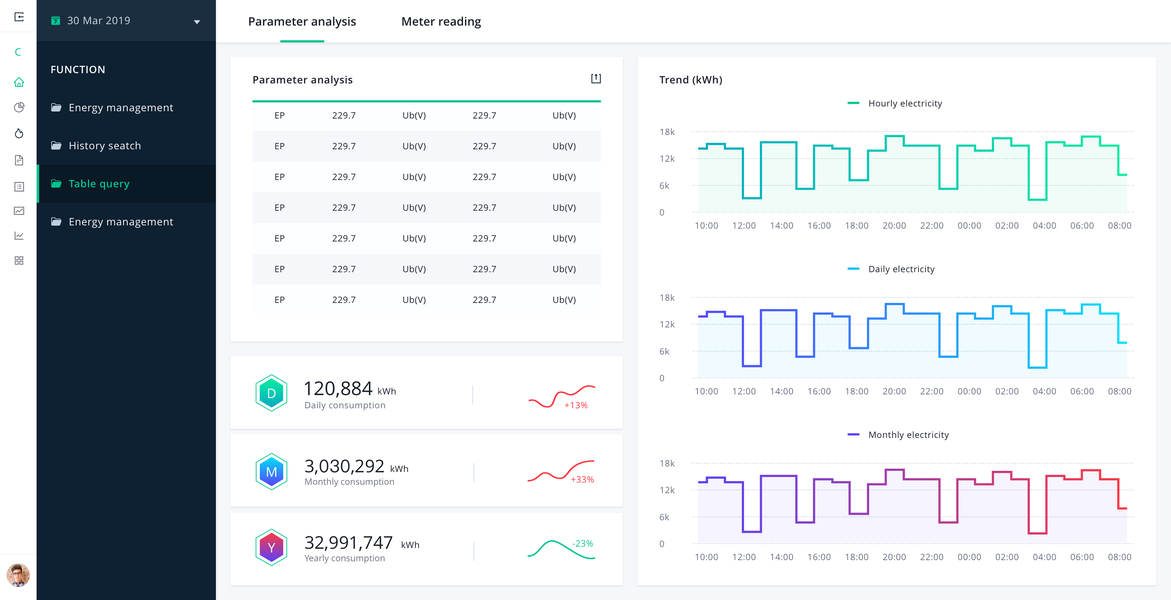
Task: Open the boxed trend chart icon
Action: coord(19,211)
